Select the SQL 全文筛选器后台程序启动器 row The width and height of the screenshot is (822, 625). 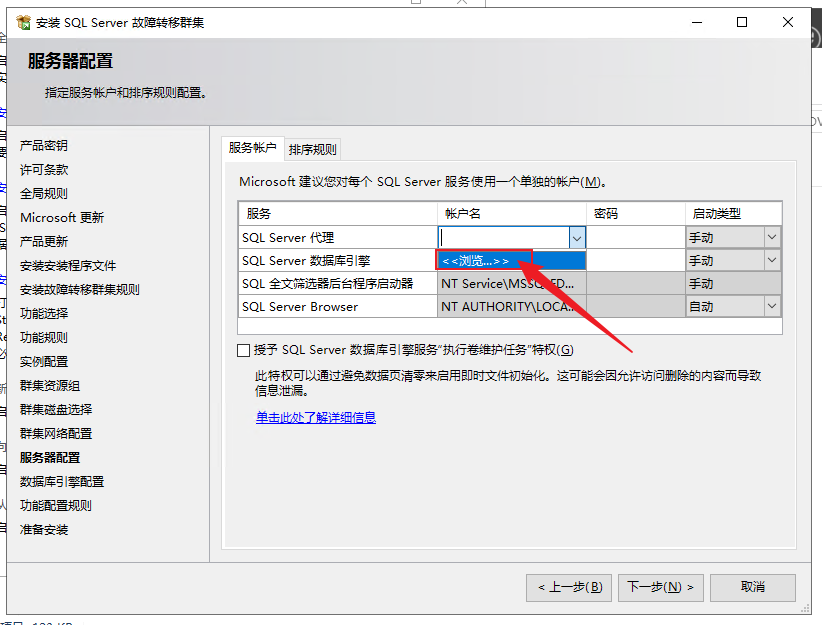coord(338,284)
